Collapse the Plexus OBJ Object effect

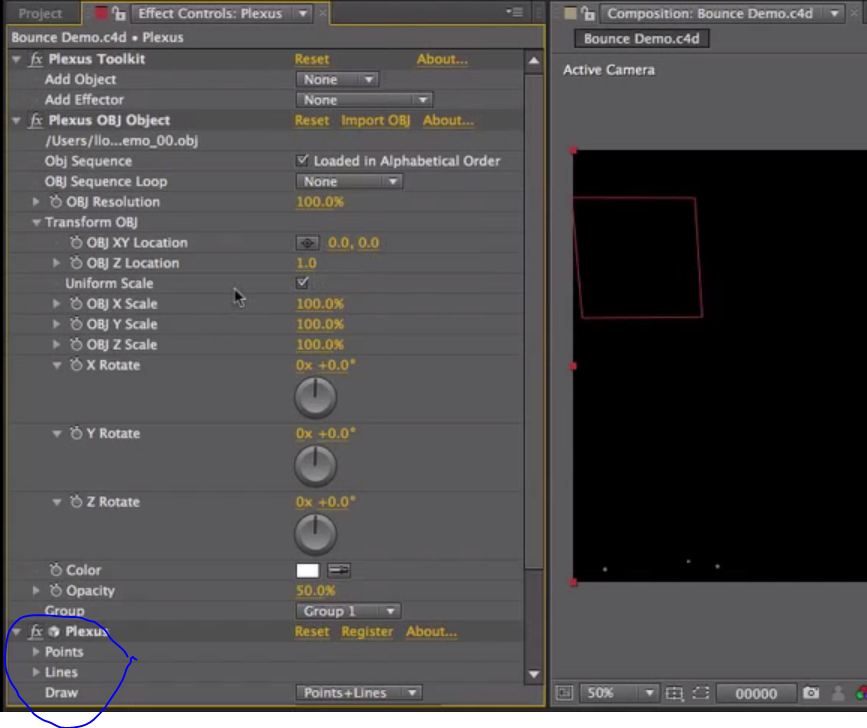[16, 121]
